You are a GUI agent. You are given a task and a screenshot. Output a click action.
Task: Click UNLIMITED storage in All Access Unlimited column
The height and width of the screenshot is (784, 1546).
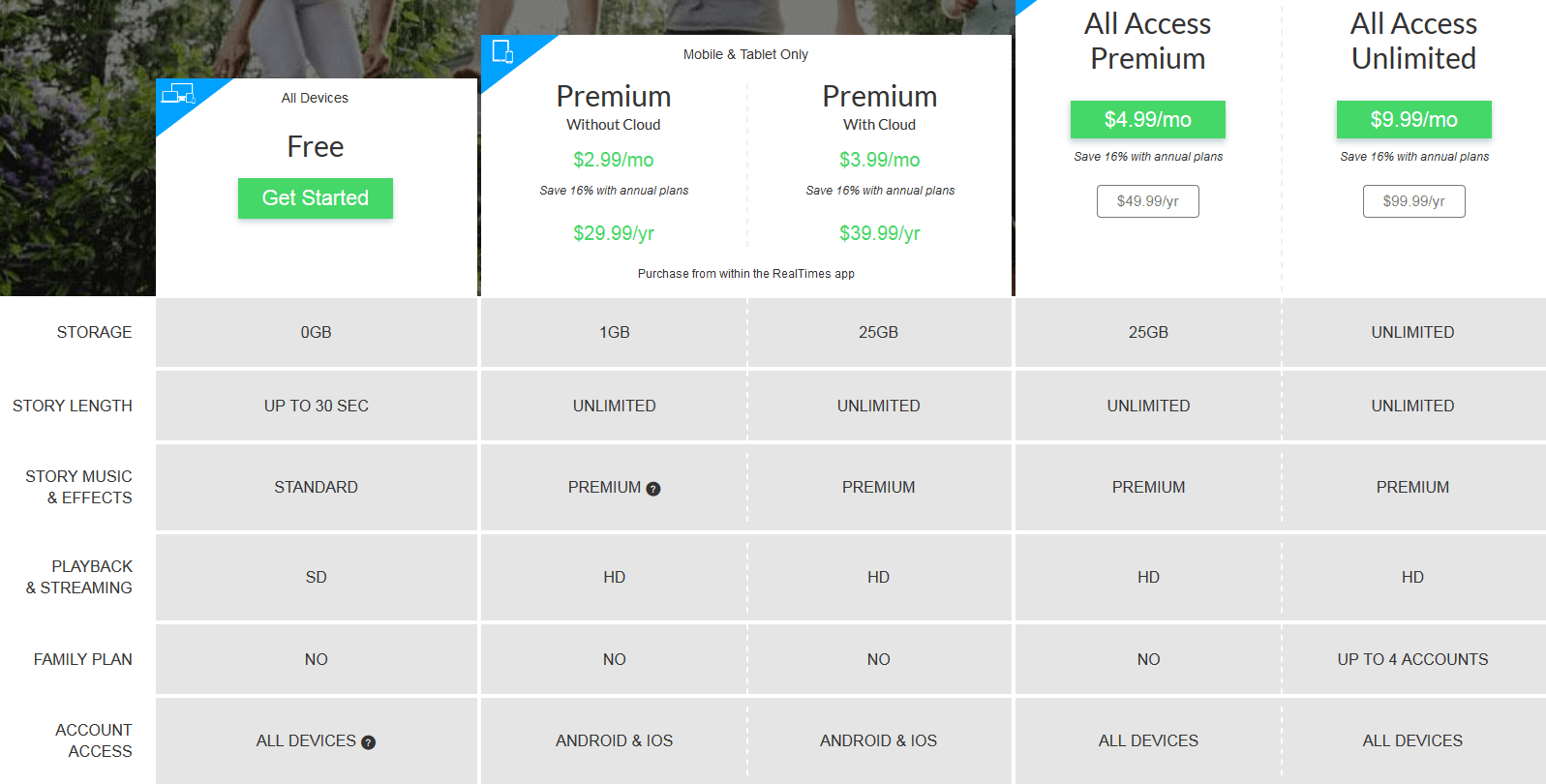tap(1413, 332)
